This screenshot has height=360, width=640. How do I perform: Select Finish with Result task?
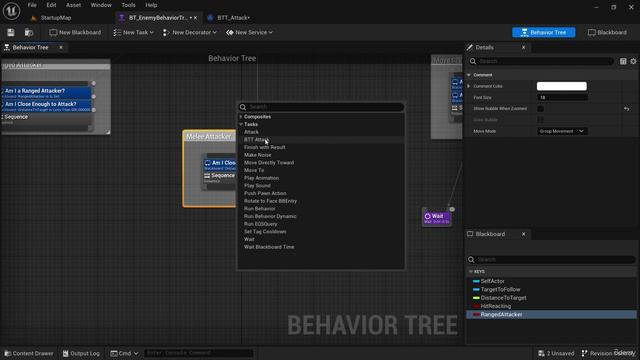pyautogui.click(x=264, y=147)
